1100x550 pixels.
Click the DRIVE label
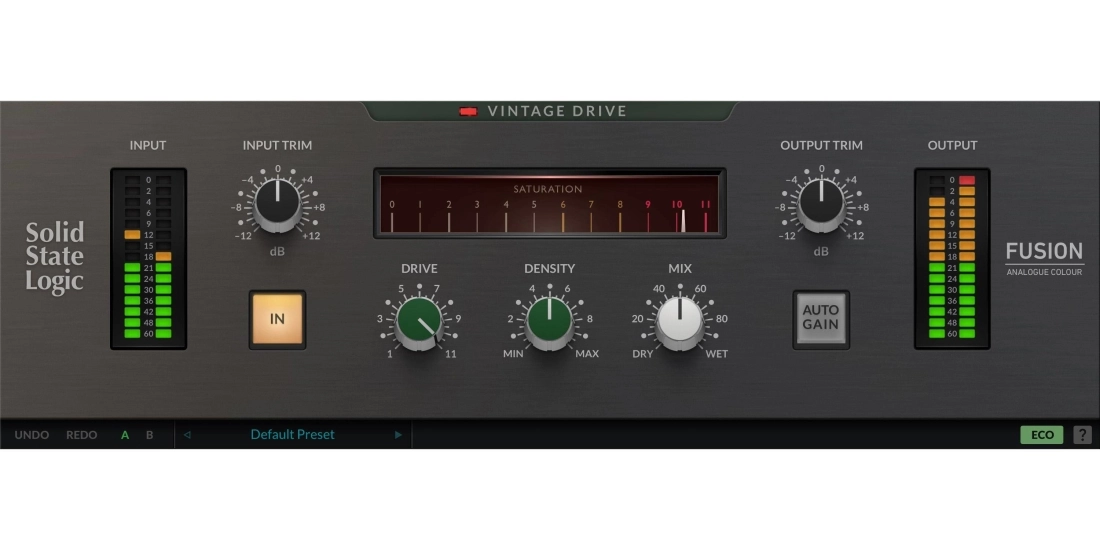point(419,269)
